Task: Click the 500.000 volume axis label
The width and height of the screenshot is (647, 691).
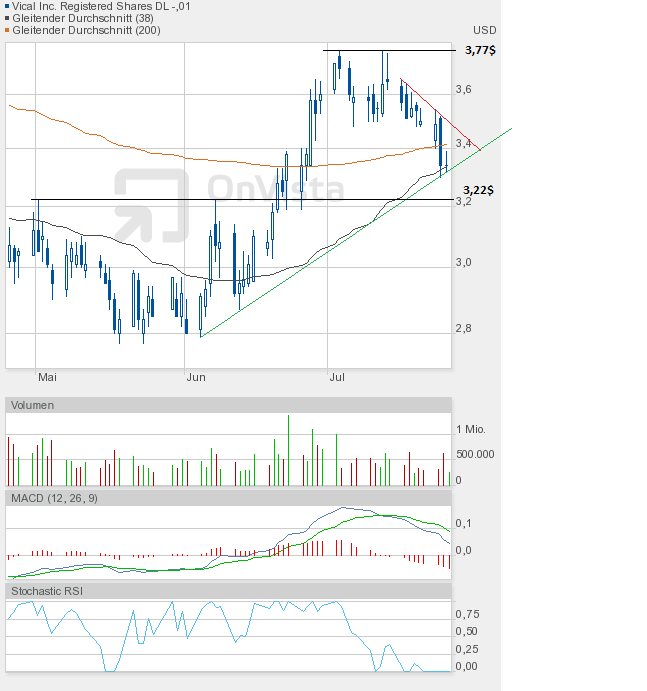Action: [x=475, y=454]
